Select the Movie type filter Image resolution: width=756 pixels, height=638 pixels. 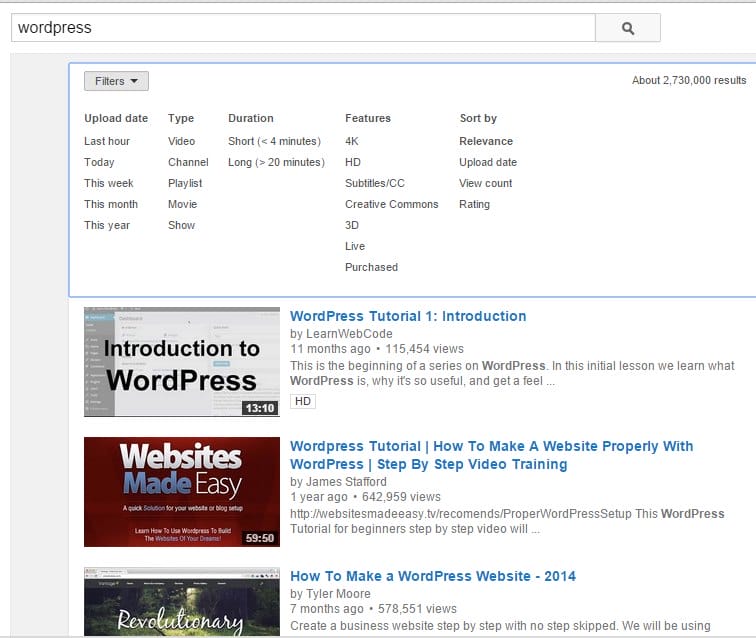pyautogui.click(x=182, y=204)
